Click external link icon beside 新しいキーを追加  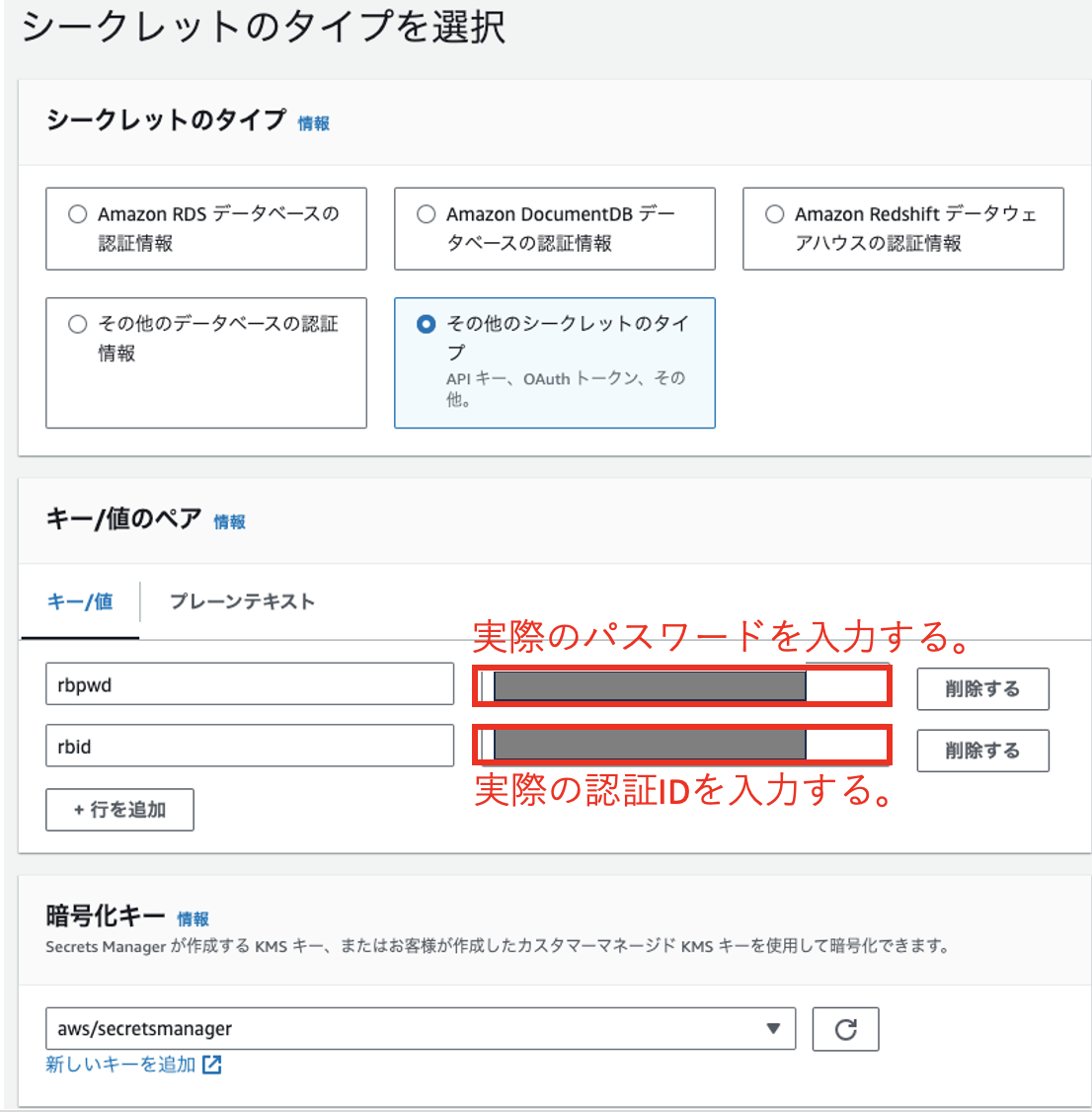click(x=212, y=1065)
